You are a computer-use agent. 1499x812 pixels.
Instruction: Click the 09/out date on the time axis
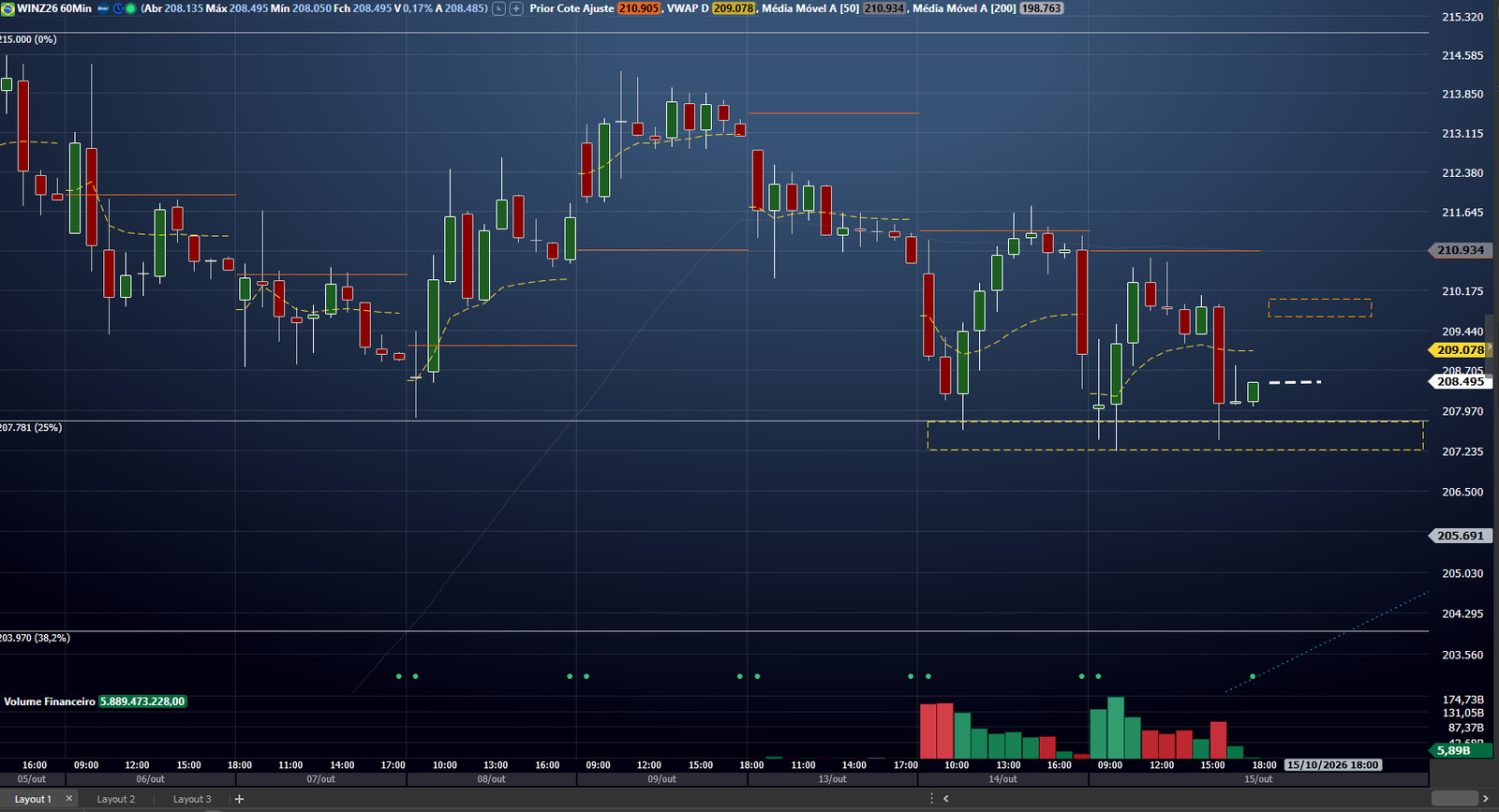click(x=661, y=779)
